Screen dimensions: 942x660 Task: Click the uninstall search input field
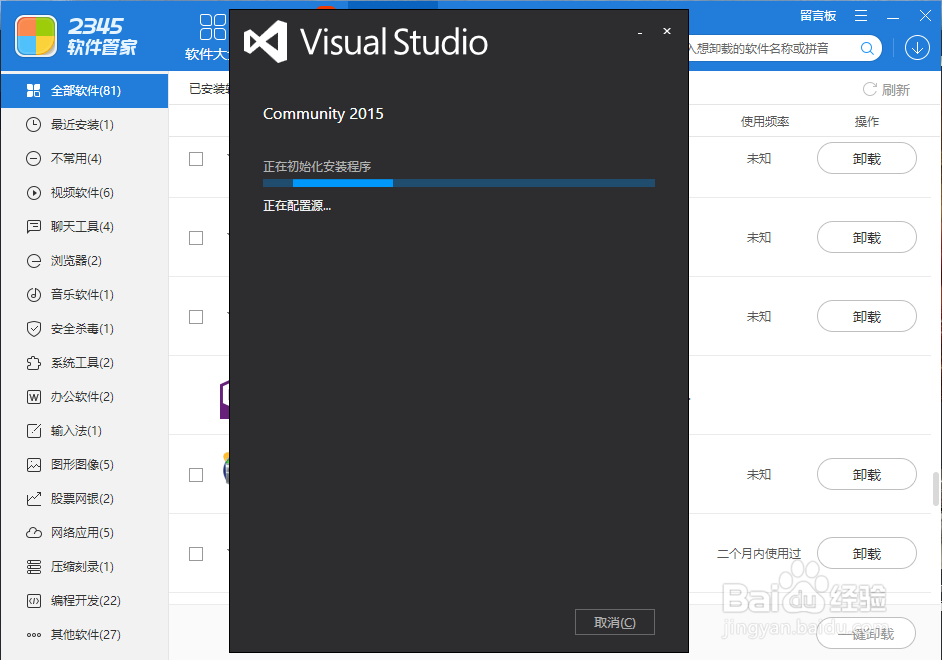coord(772,49)
